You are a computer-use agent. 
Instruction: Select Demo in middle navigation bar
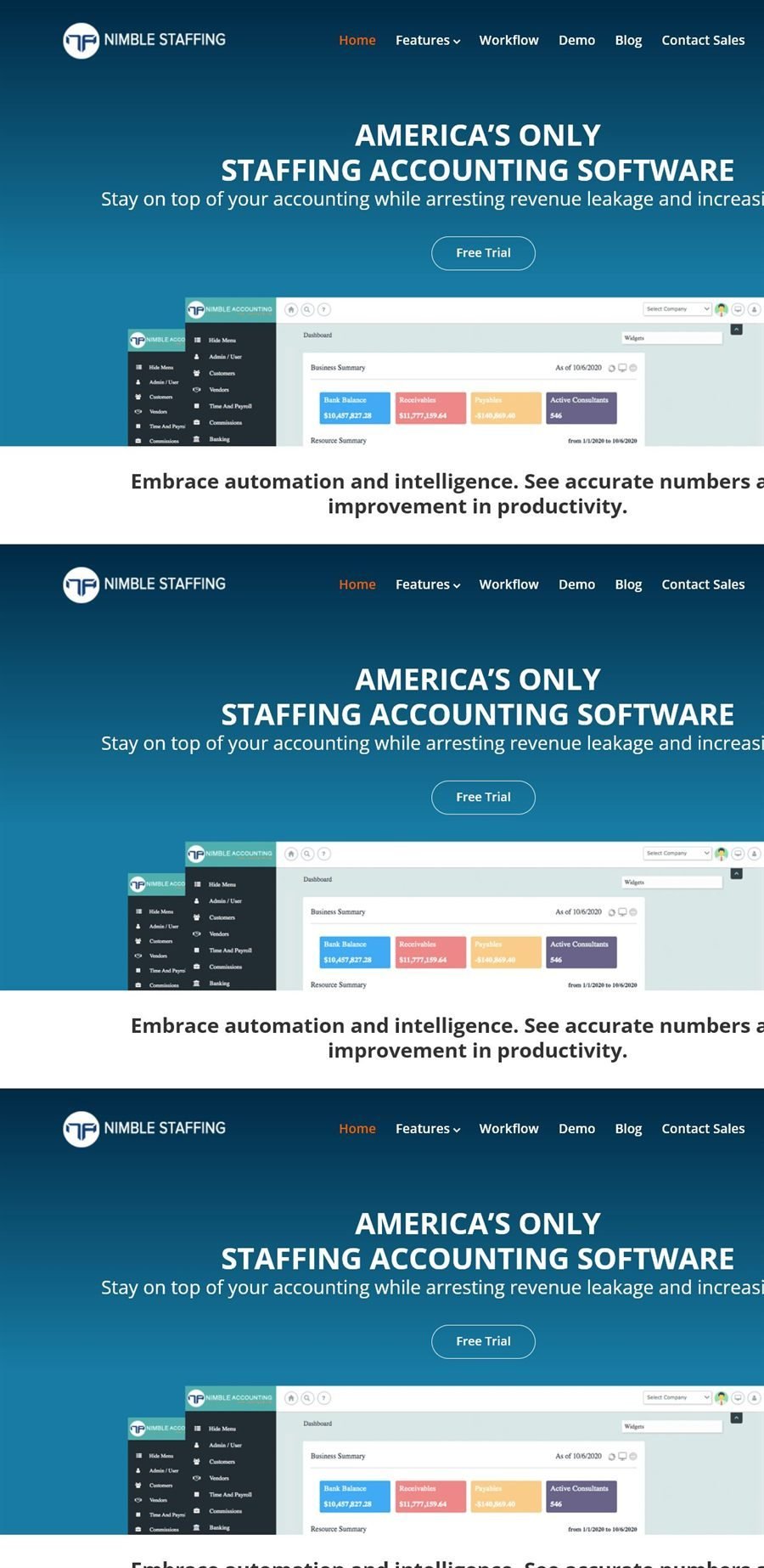point(576,584)
